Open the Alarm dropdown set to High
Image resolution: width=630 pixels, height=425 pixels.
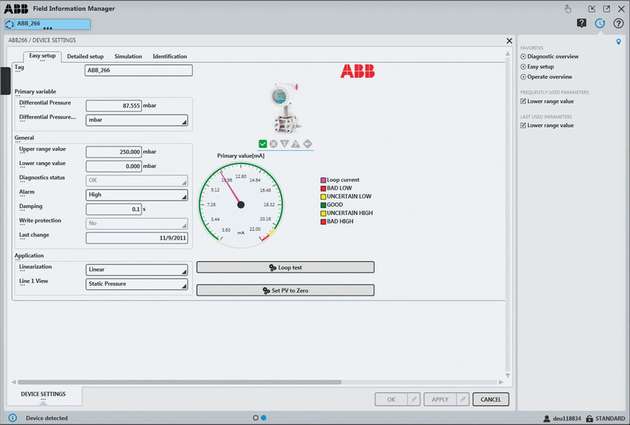(137, 195)
